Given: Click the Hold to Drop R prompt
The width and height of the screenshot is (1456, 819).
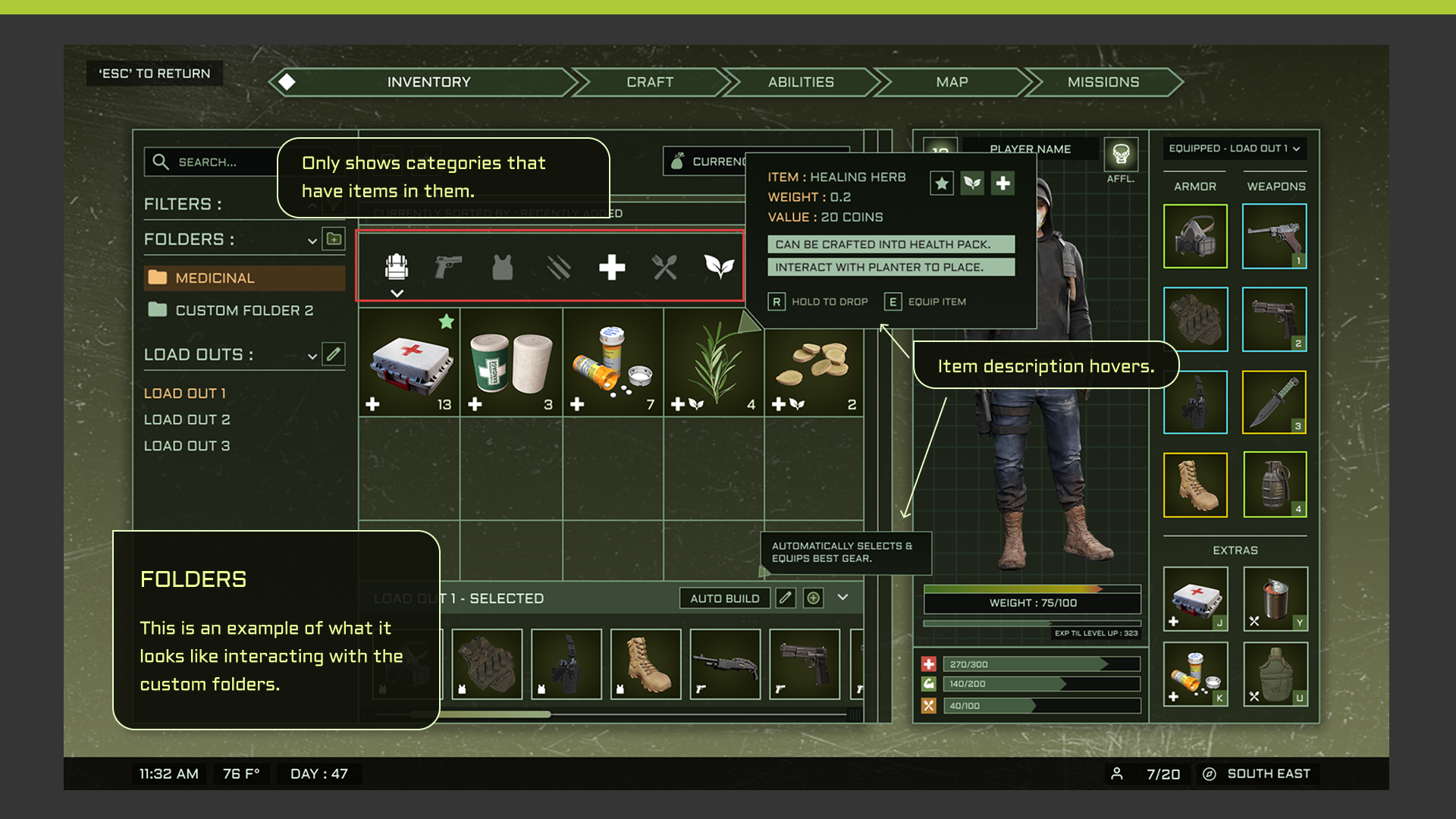Looking at the screenshot, I should tap(819, 302).
